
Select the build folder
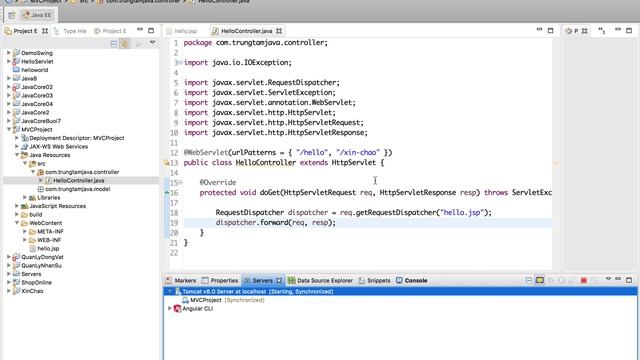36,214
